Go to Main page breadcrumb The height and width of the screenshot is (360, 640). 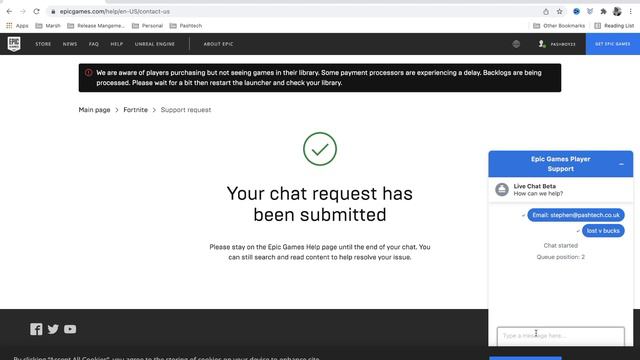pos(94,110)
